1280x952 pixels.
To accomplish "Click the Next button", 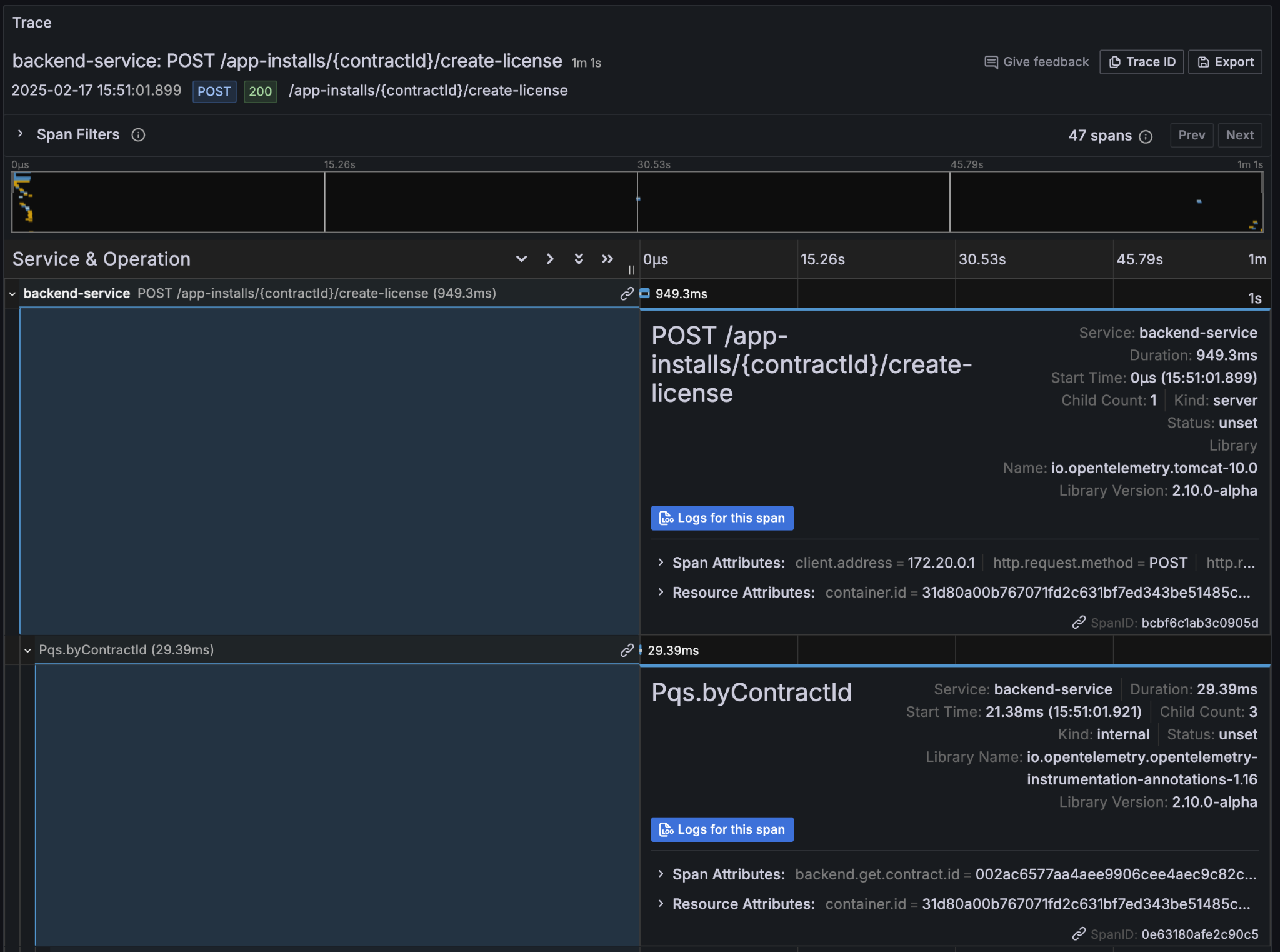I will (x=1240, y=135).
